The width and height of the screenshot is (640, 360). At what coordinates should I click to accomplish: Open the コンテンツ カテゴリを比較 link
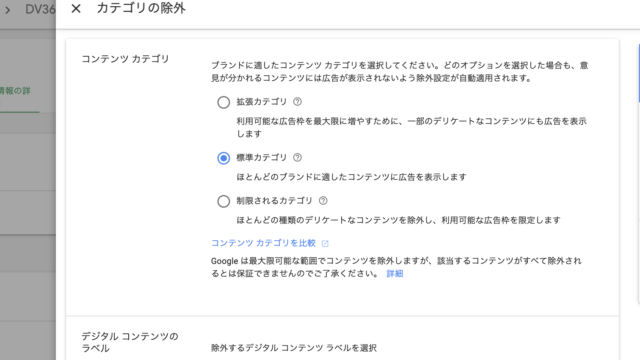point(263,243)
